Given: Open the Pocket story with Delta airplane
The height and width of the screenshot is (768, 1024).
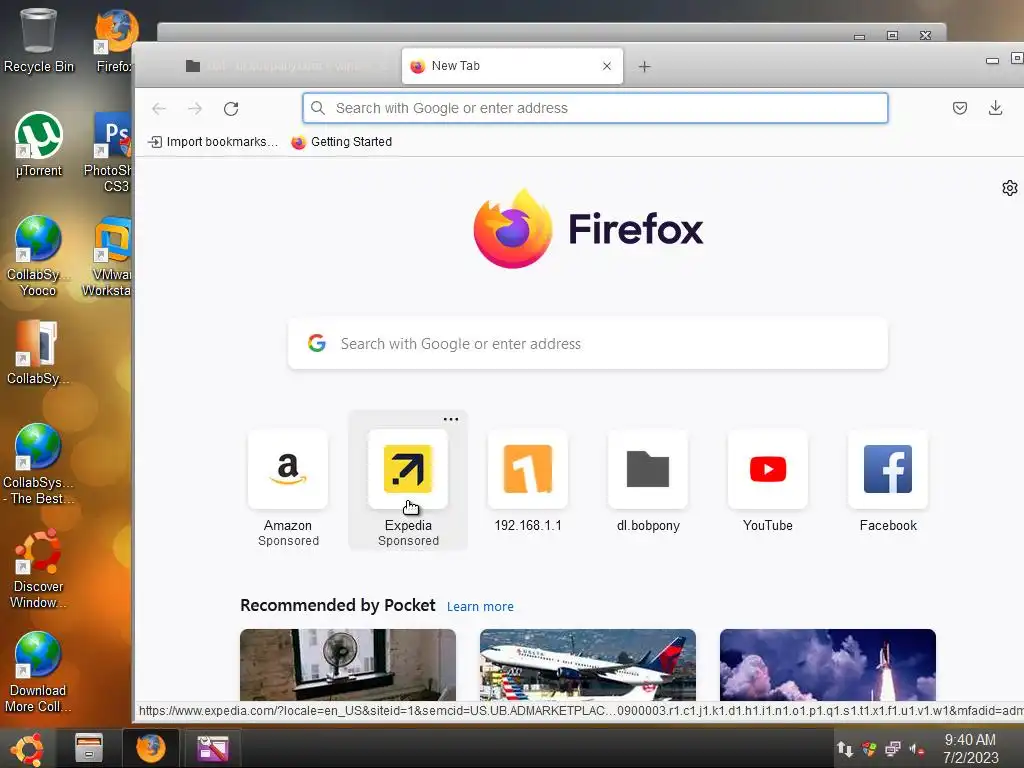Looking at the screenshot, I should 588,665.
